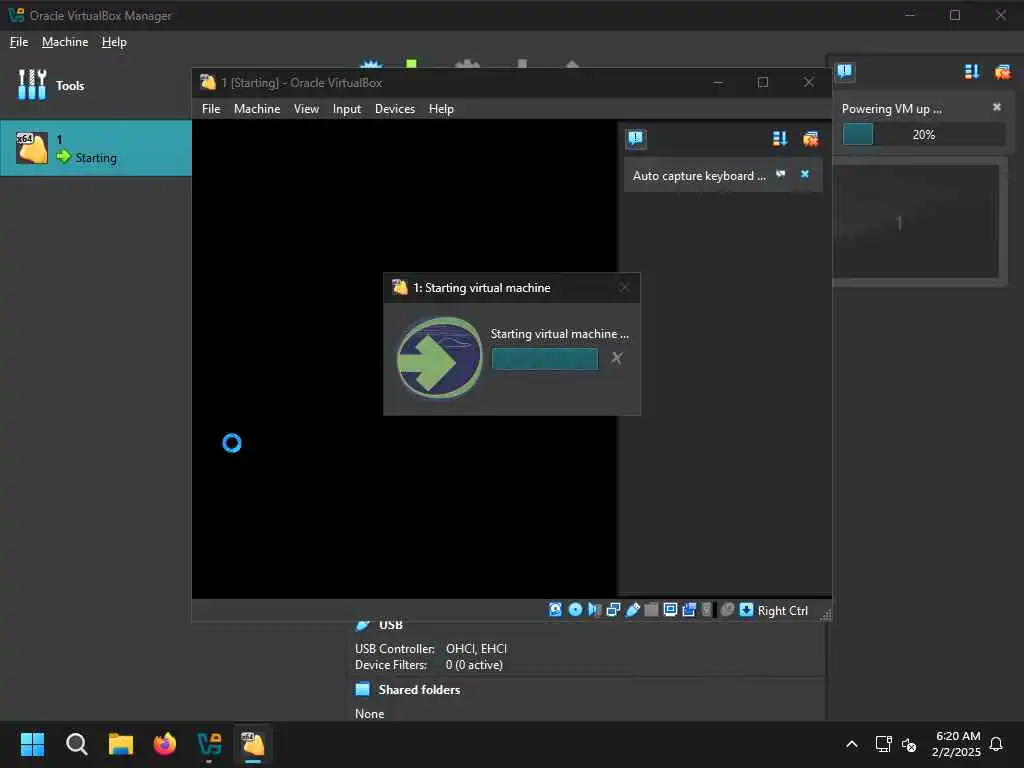Open the 6:20 AM clock in the taskbar
The height and width of the screenshot is (768, 1024).
957,744
